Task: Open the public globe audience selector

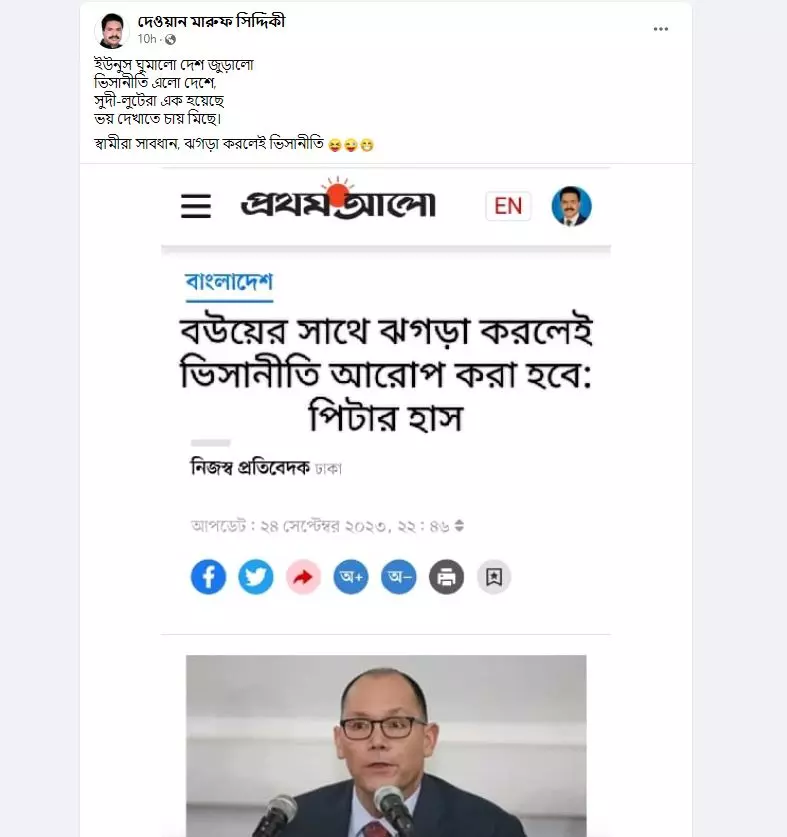Action: click(170, 40)
